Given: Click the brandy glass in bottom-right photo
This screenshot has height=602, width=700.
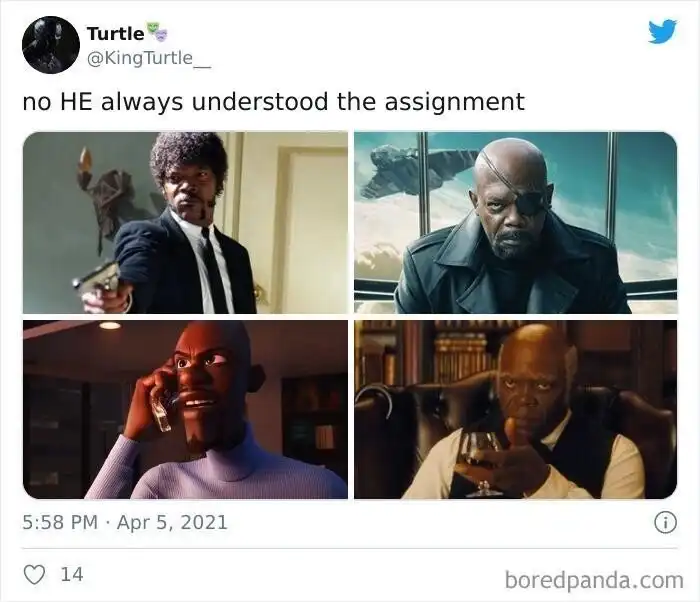Looking at the screenshot, I should 481,464.
